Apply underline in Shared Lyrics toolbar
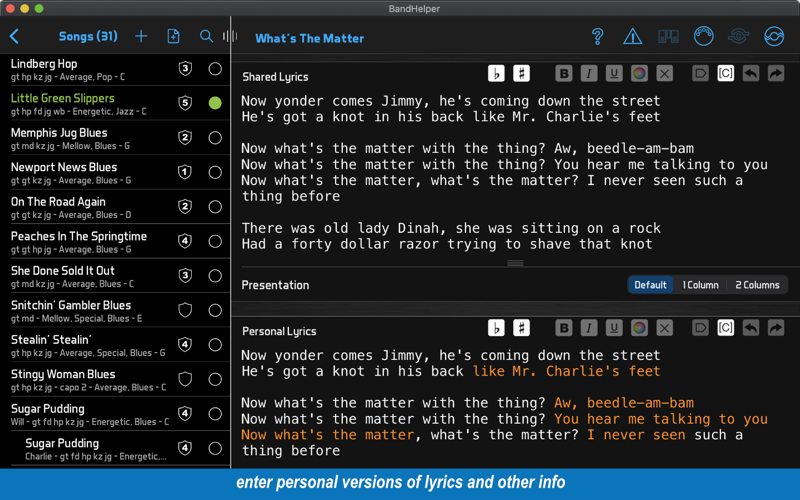This screenshot has height=500, width=800. [x=614, y=73]
